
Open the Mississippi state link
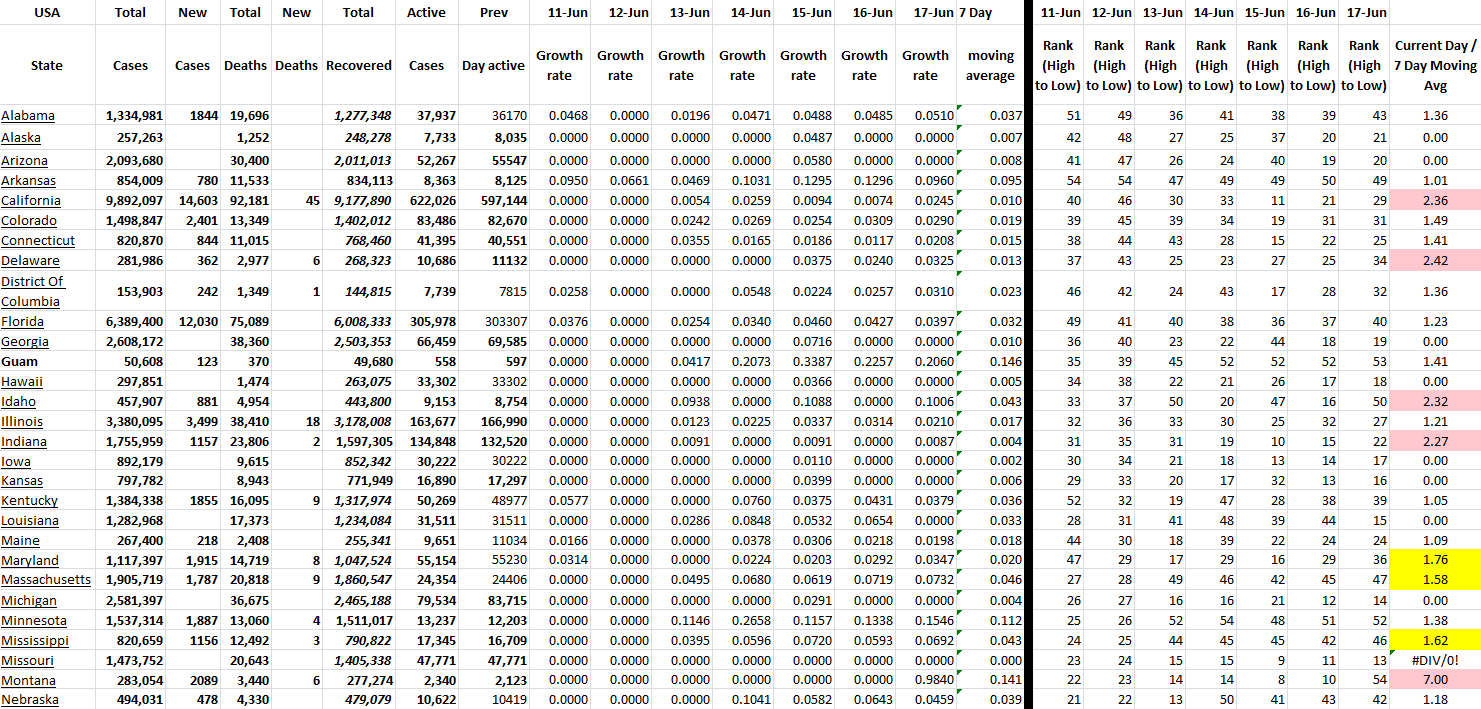(35, 640)
